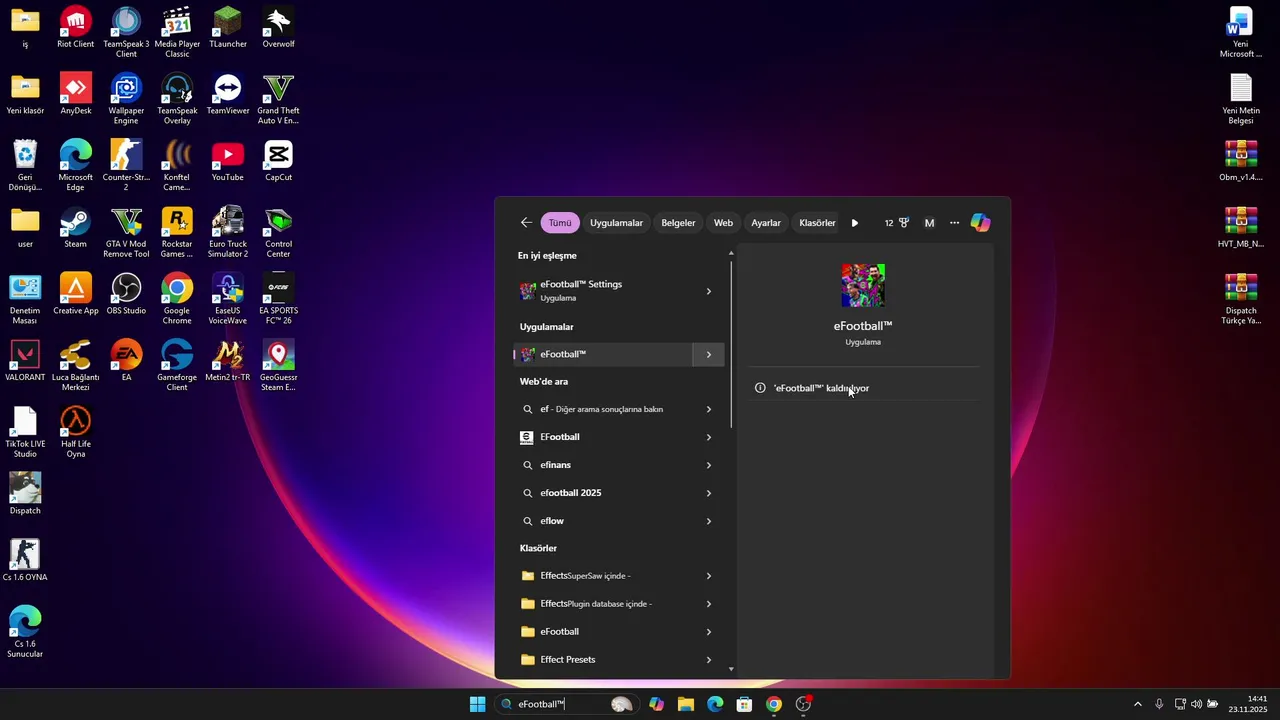Select AnyDesk desktop icon

pyautogui.click(x=76, y=94)
